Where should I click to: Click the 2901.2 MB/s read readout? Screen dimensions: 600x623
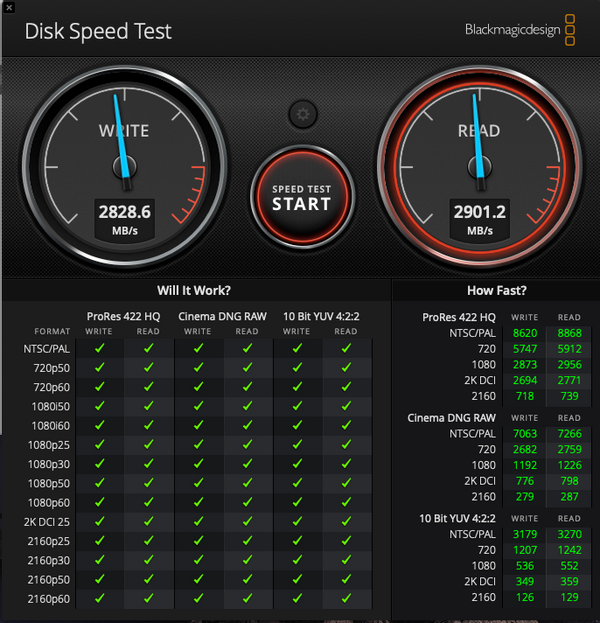480,220
